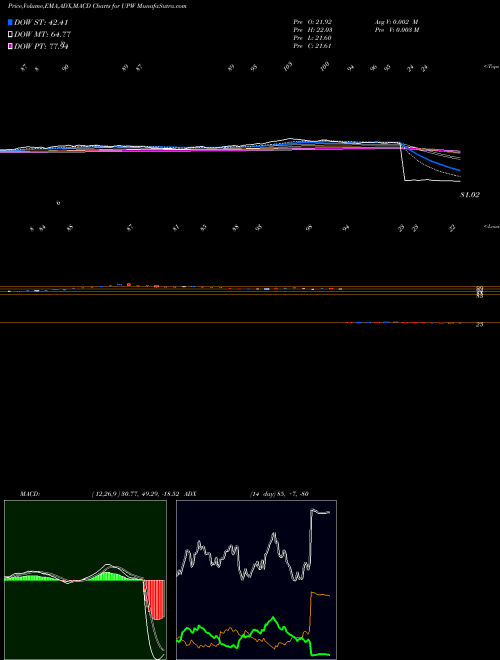Click the red MACD histogram bars
500x660 pixels.
(x=154, y=599)
